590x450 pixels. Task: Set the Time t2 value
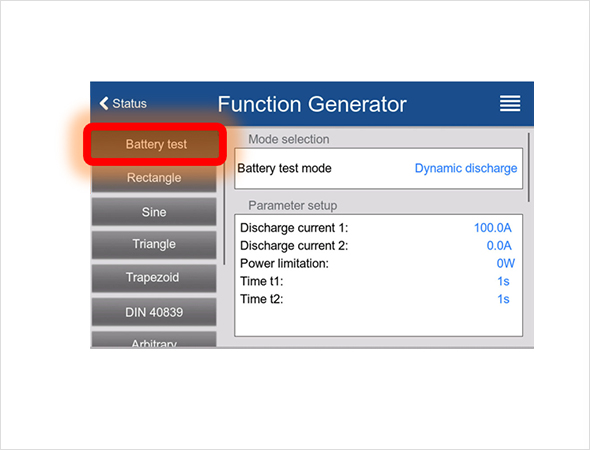(x=503, y=299)
